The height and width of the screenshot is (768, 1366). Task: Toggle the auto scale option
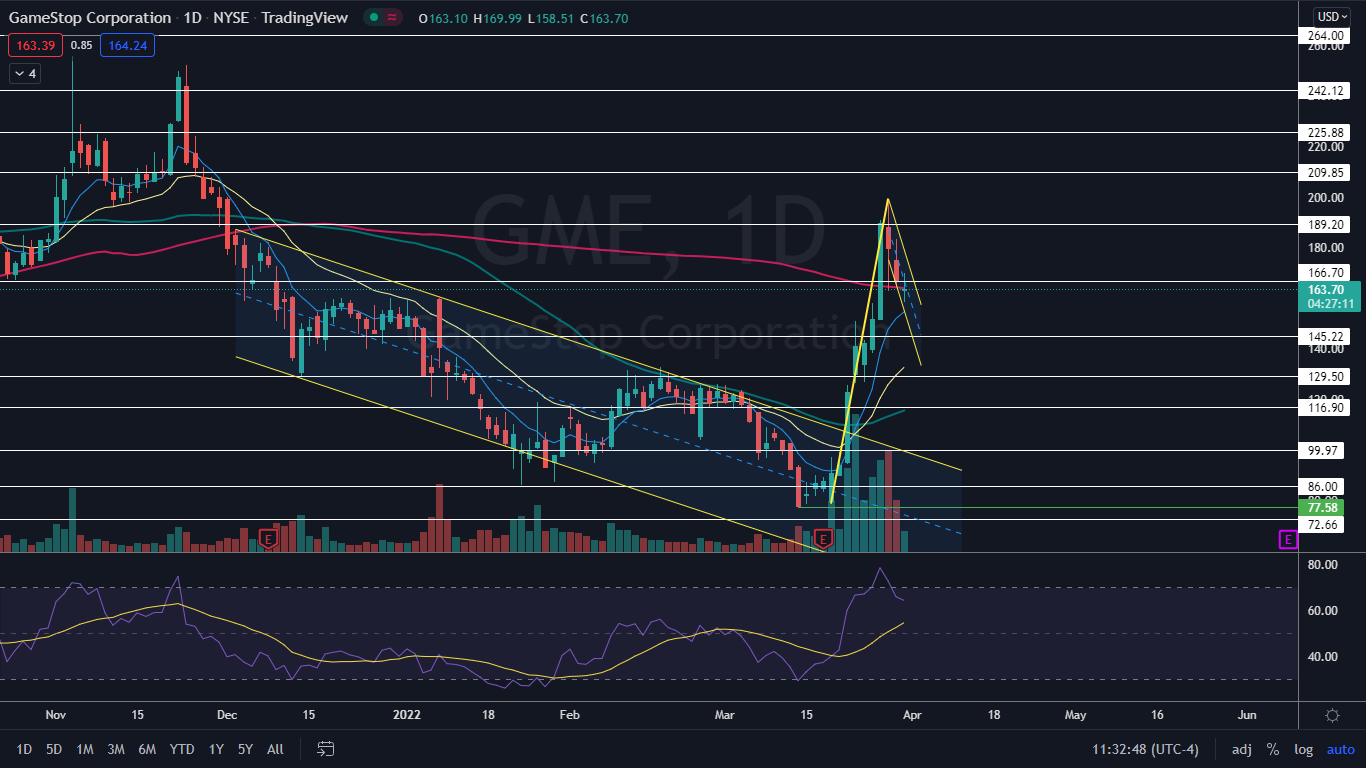[x=1340, y=748]
